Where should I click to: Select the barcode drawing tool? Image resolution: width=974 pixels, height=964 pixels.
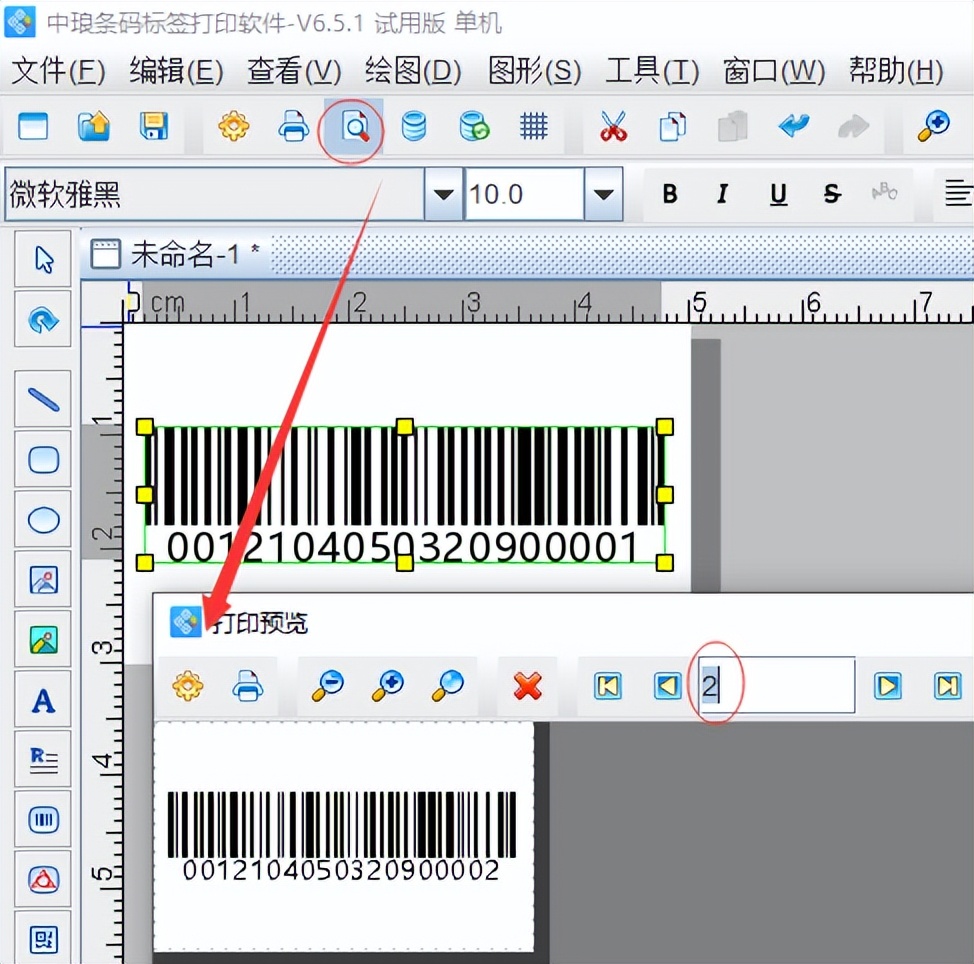click(43, 820)
